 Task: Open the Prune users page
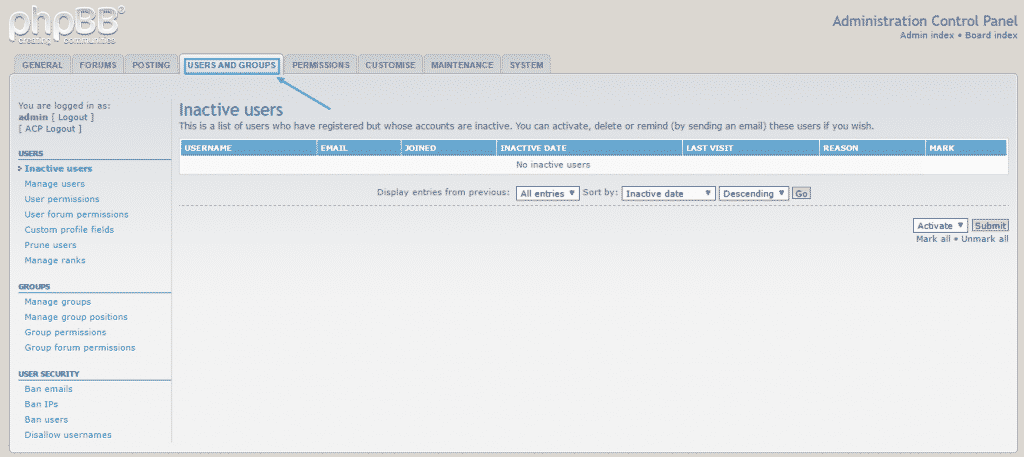[50, 245]
